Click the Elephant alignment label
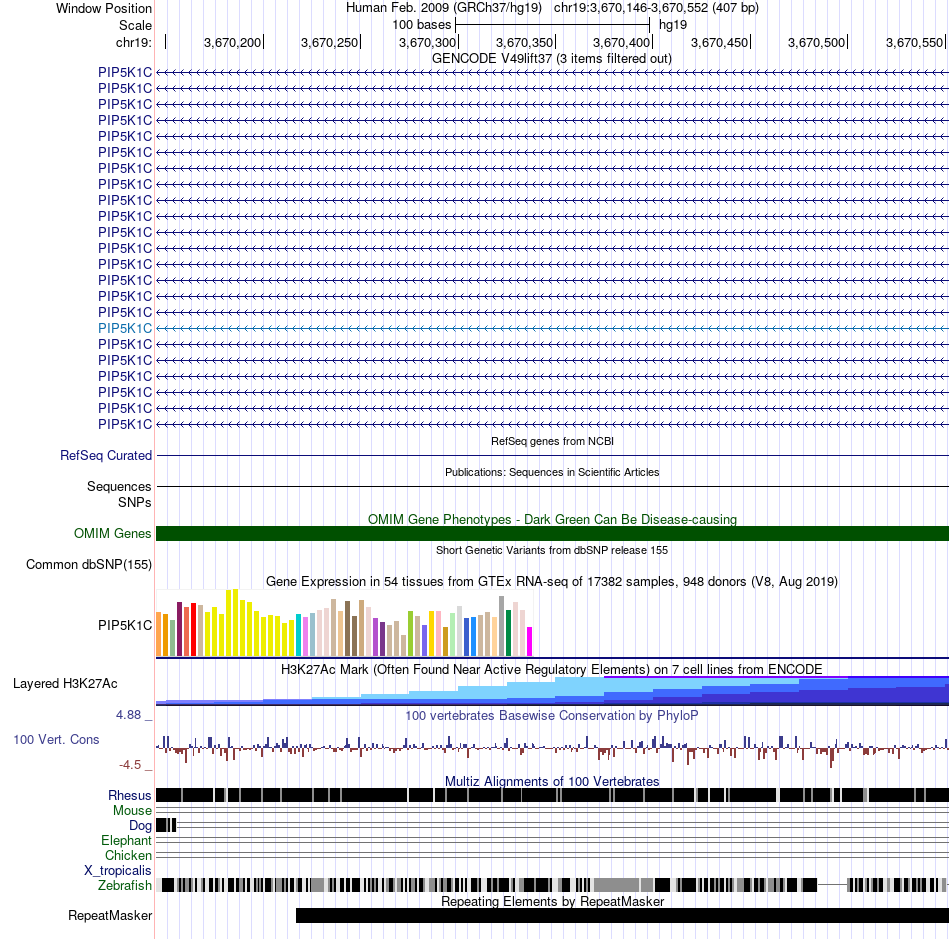Image resolution: width=950 pixels, height=939 pixels. point(126,841)
